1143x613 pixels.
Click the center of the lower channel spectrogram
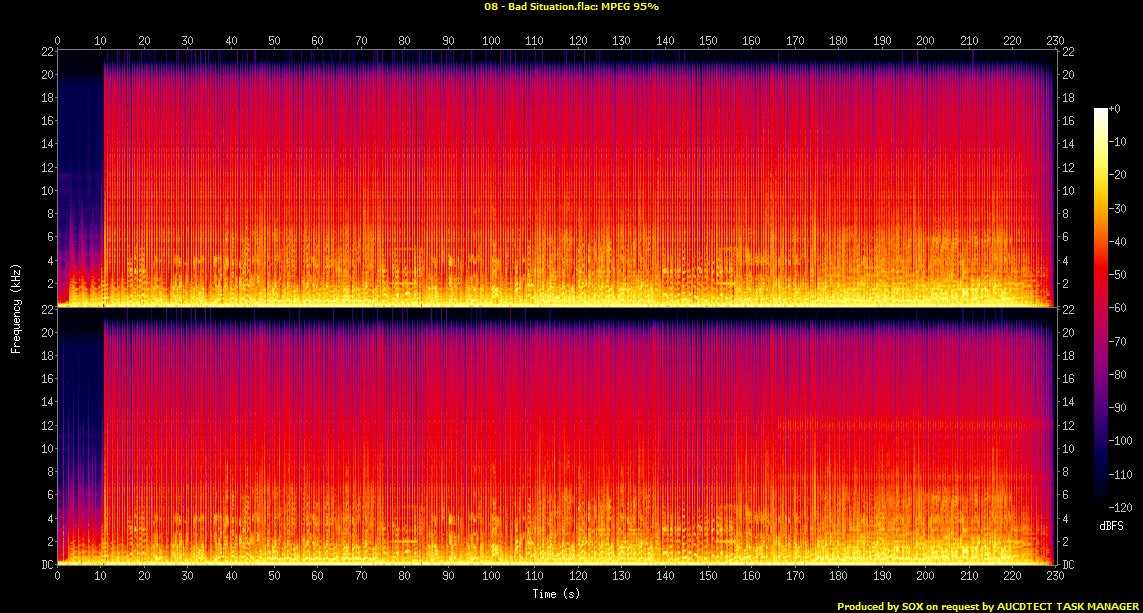click(x=556, y=437)
